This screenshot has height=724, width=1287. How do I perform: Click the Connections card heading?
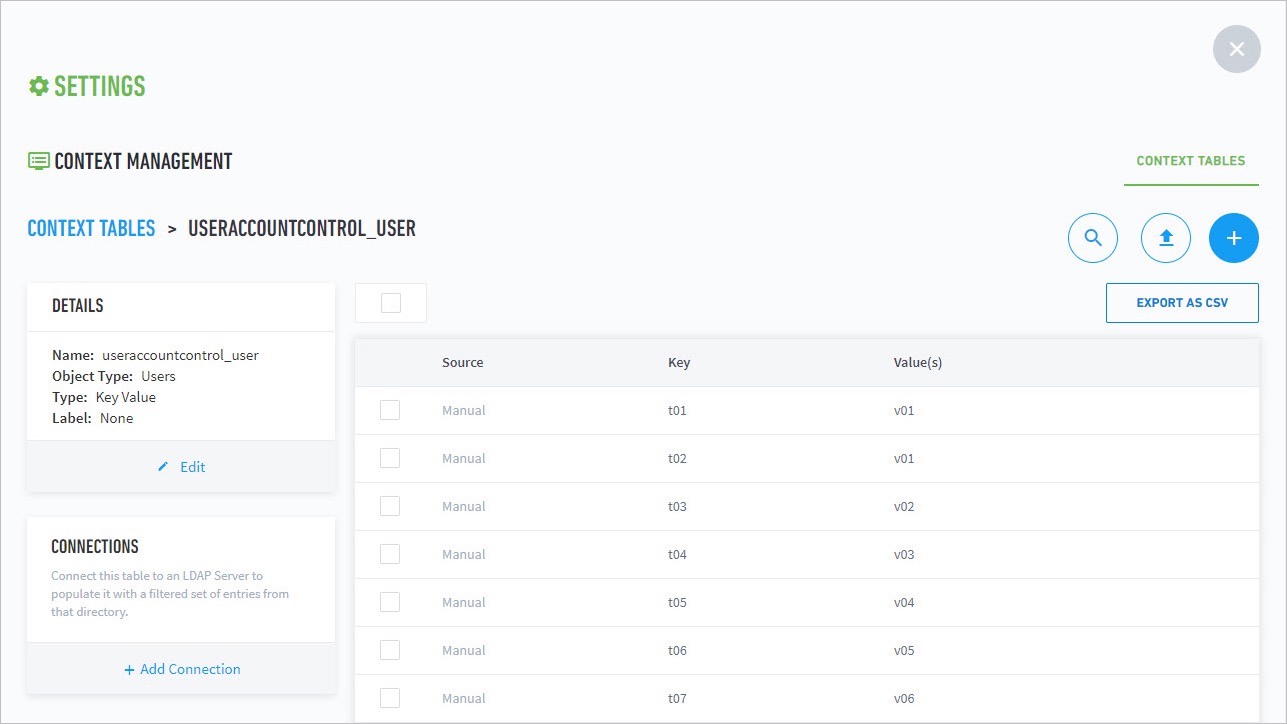[x=95, y=546]
